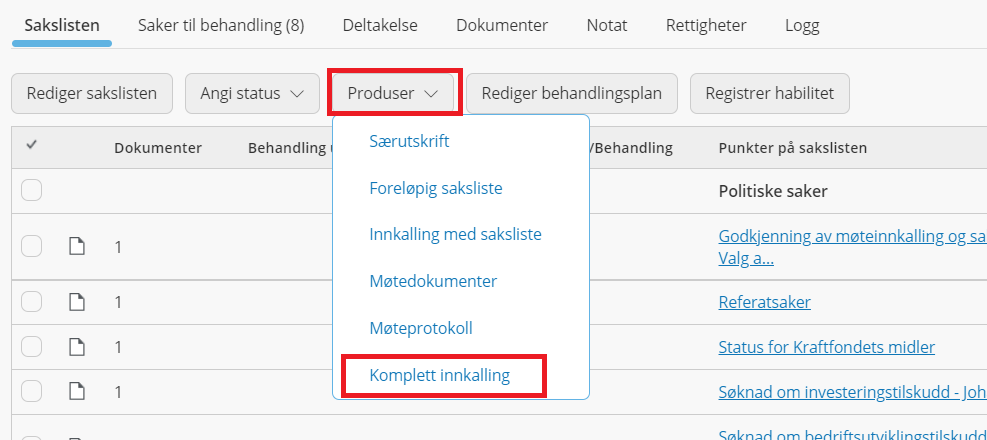Screen dimensions: 987x440
Task: Open document icon for Godkjenning av møteinnkalling row
Action: [76, 247]
